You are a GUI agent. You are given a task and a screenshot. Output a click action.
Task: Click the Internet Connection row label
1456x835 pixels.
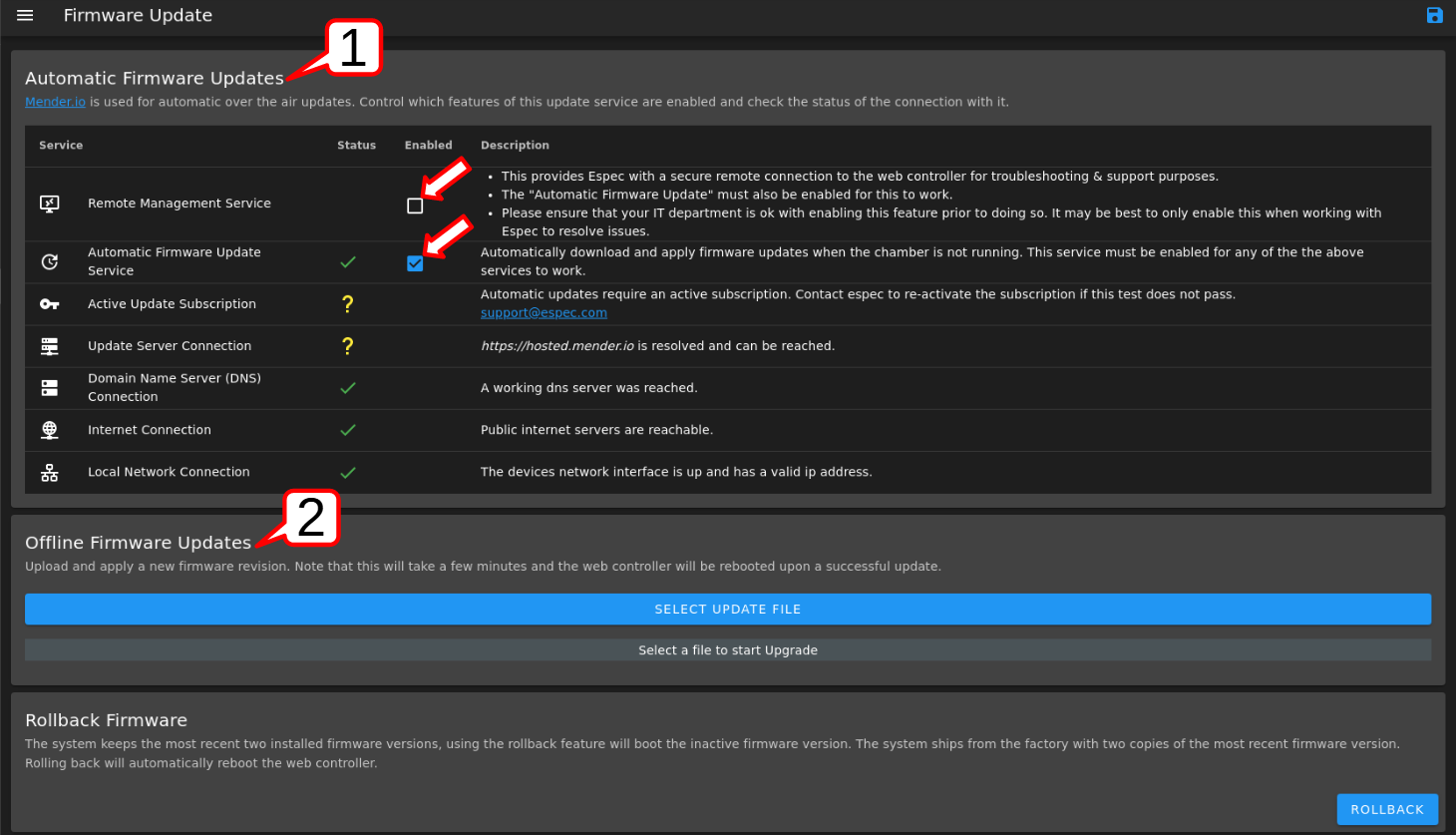pos(150,430)
